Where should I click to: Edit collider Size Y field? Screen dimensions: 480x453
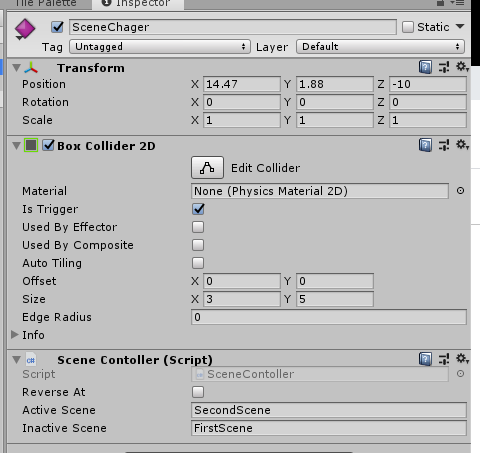(x=335, y=299)
